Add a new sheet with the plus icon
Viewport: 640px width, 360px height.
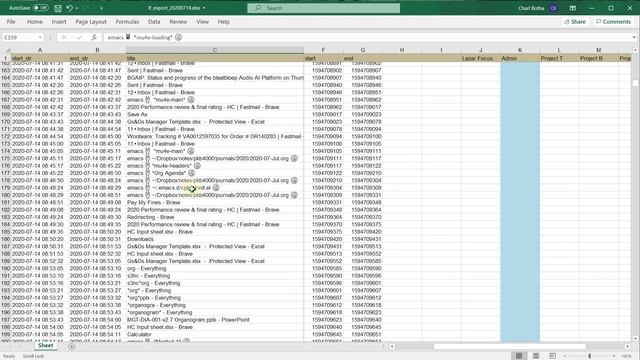click(71, 347)
